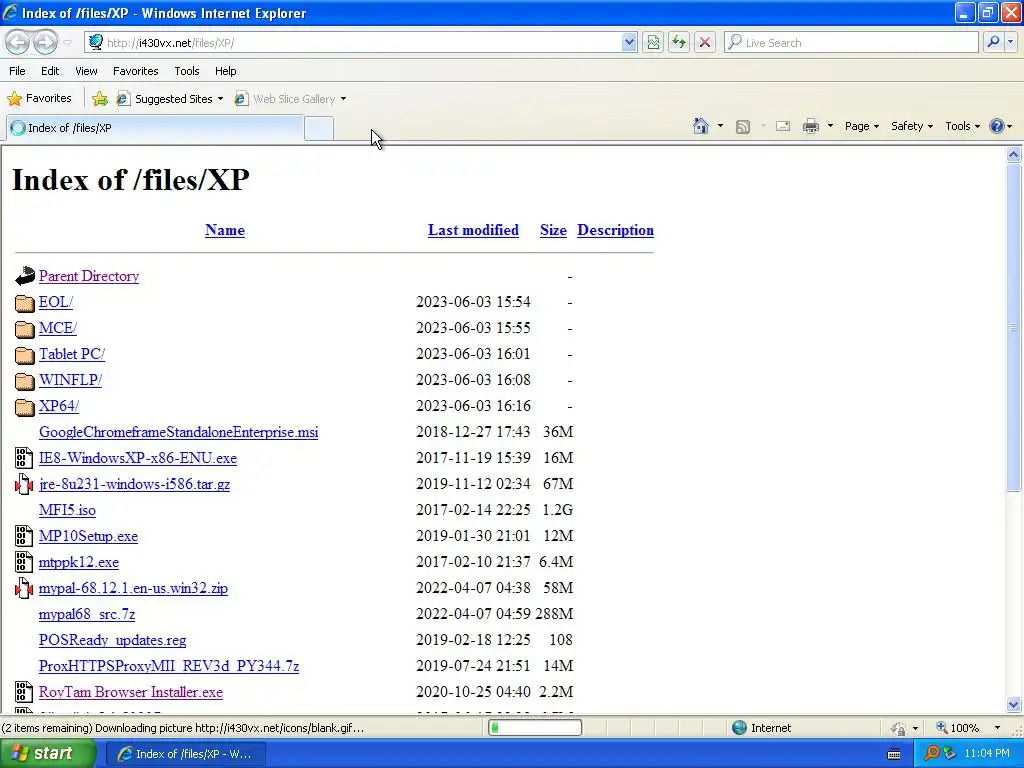Image resolution: width=1024 pixels, height=768 pixels.
Task: Open a new blank tab
Action: pyautogui.click(x=319, y=128)
